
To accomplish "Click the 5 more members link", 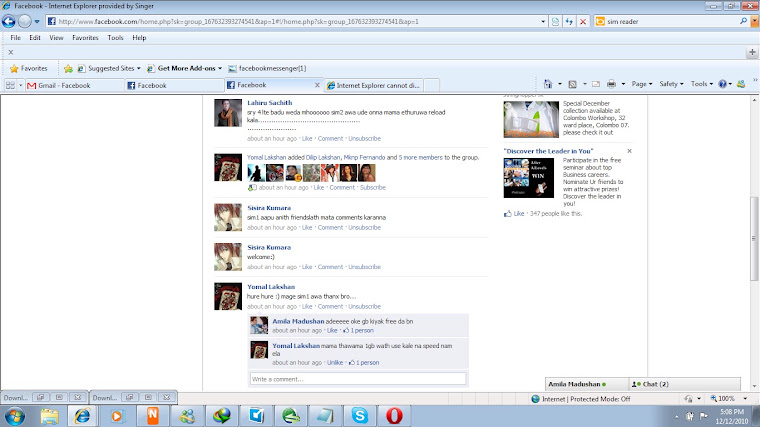I will coord(420,158).
